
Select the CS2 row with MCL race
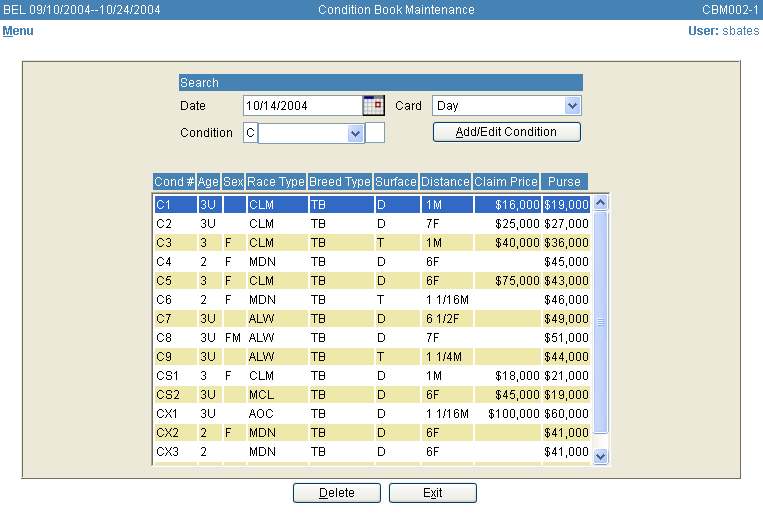click(x=370, y=394)
